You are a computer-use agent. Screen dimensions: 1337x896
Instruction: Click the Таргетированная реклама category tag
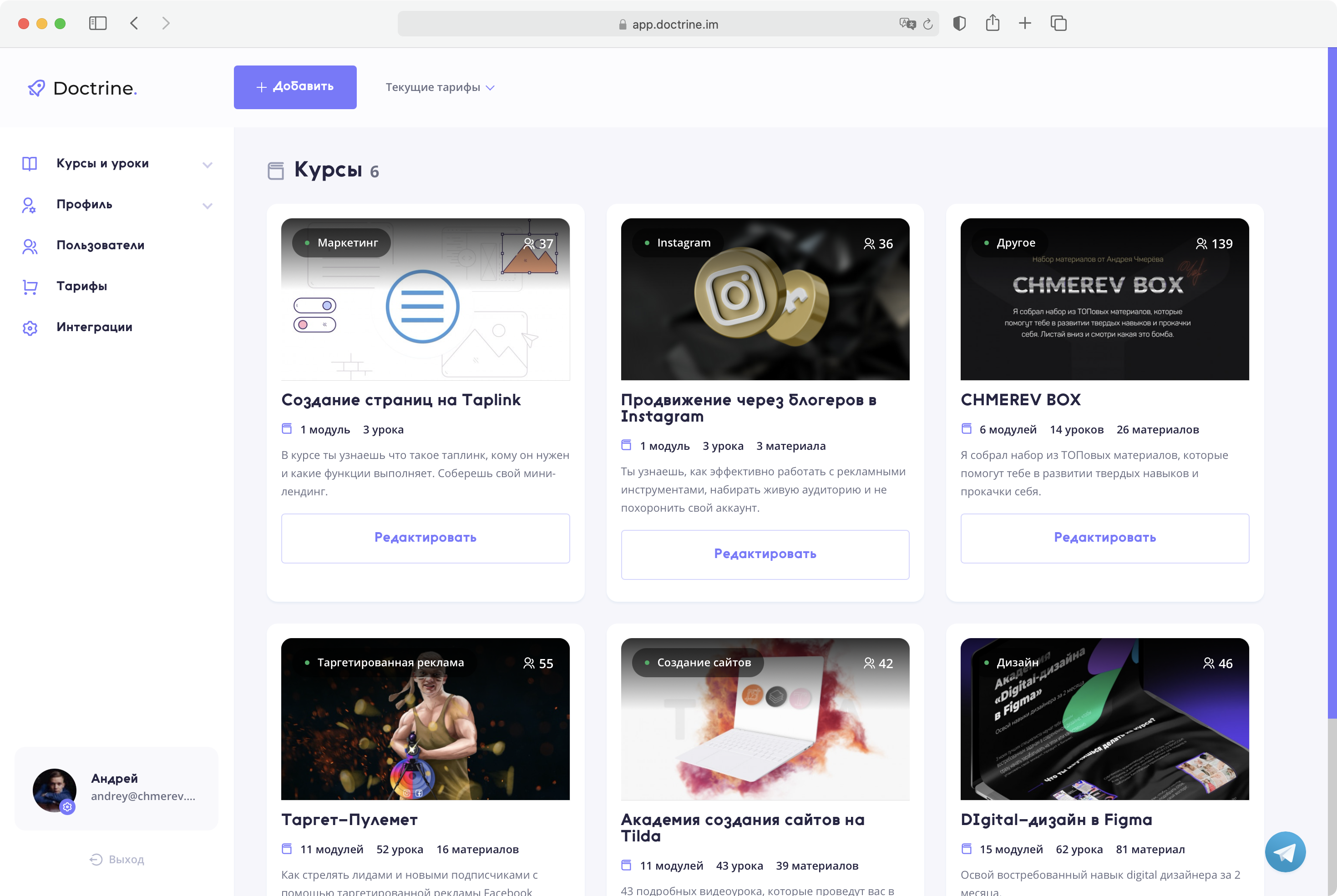point(385,663)
